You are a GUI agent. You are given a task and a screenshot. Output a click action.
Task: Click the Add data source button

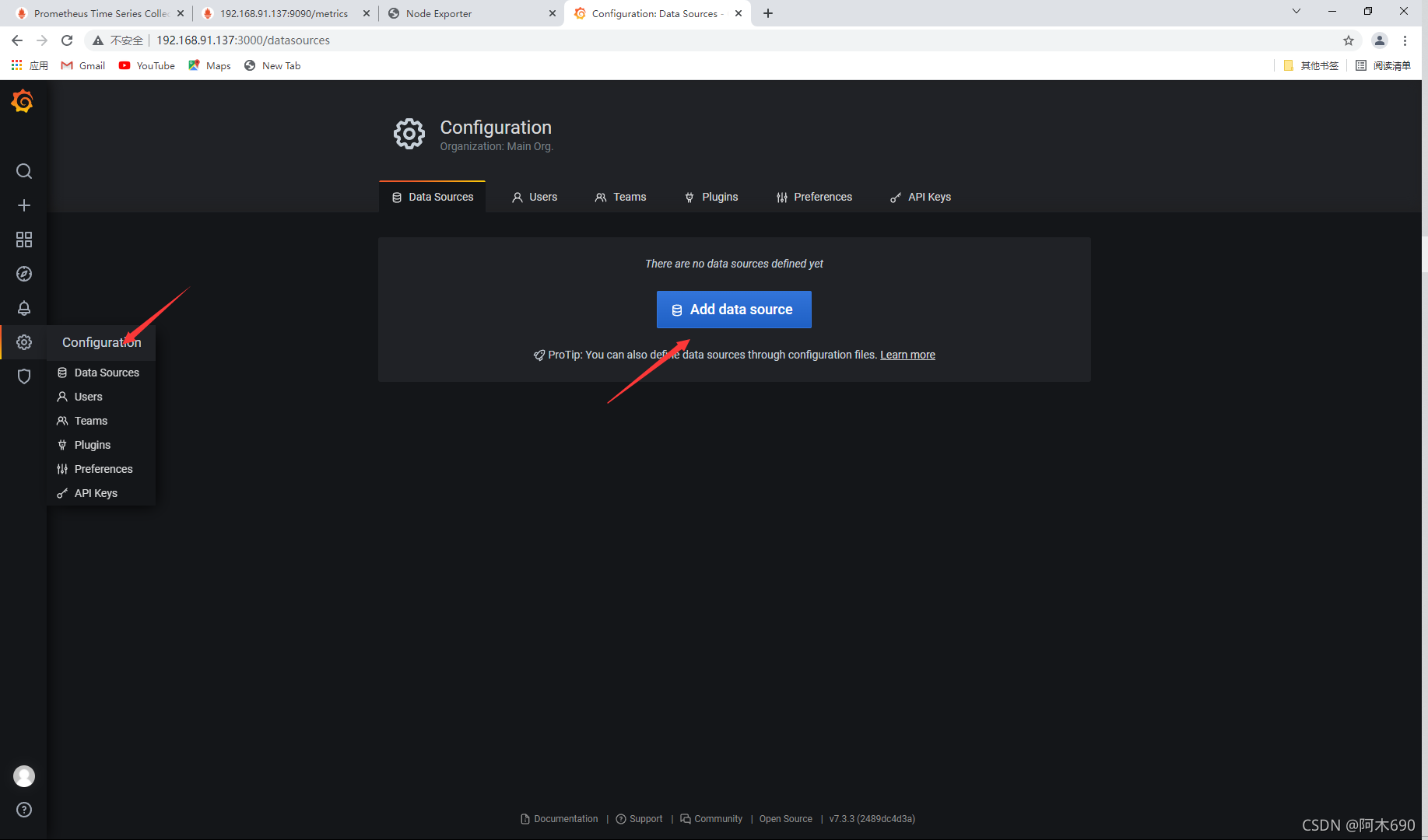pos(734,310)
